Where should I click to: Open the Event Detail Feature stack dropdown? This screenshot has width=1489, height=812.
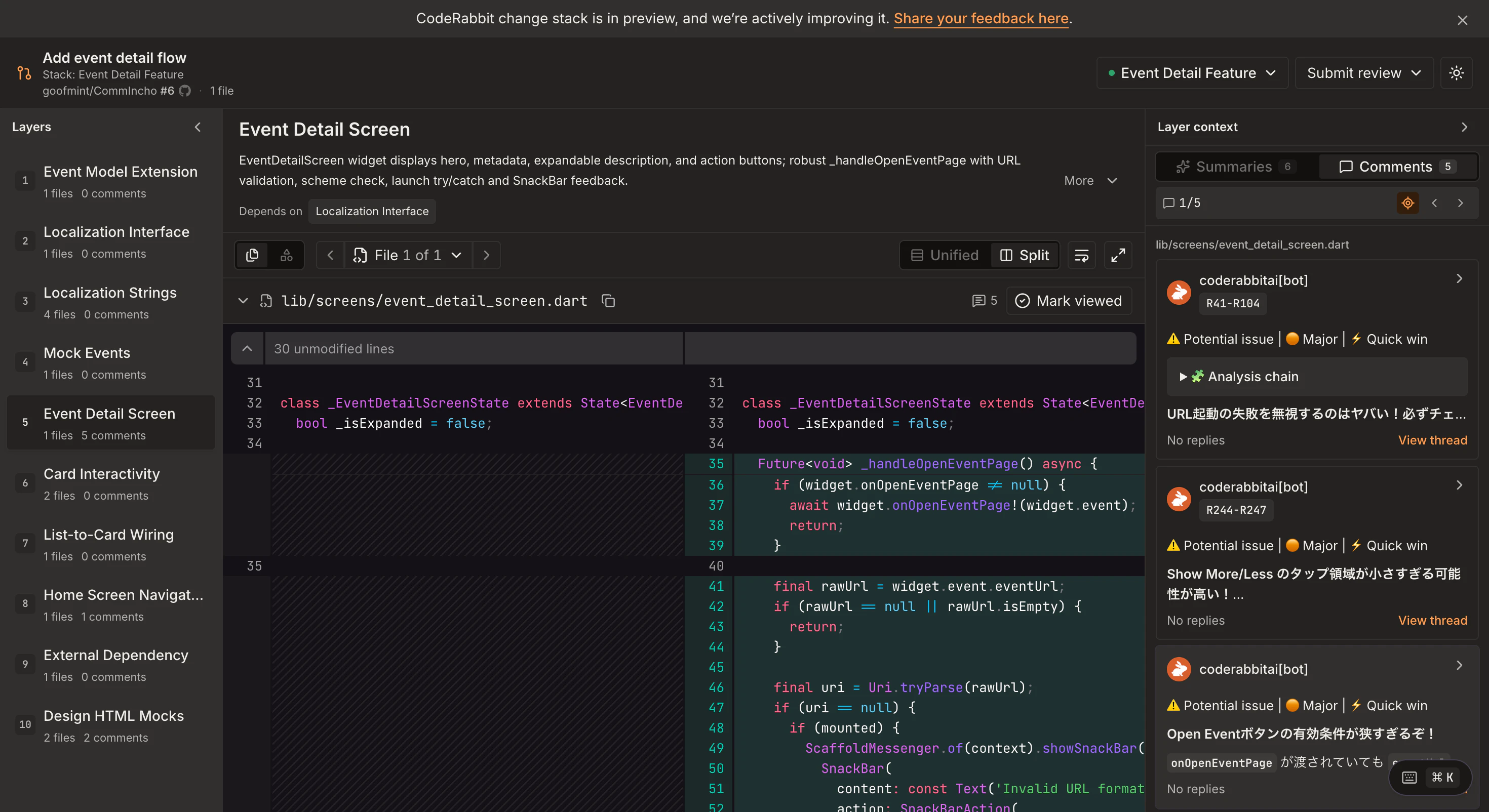(1192, 73)
